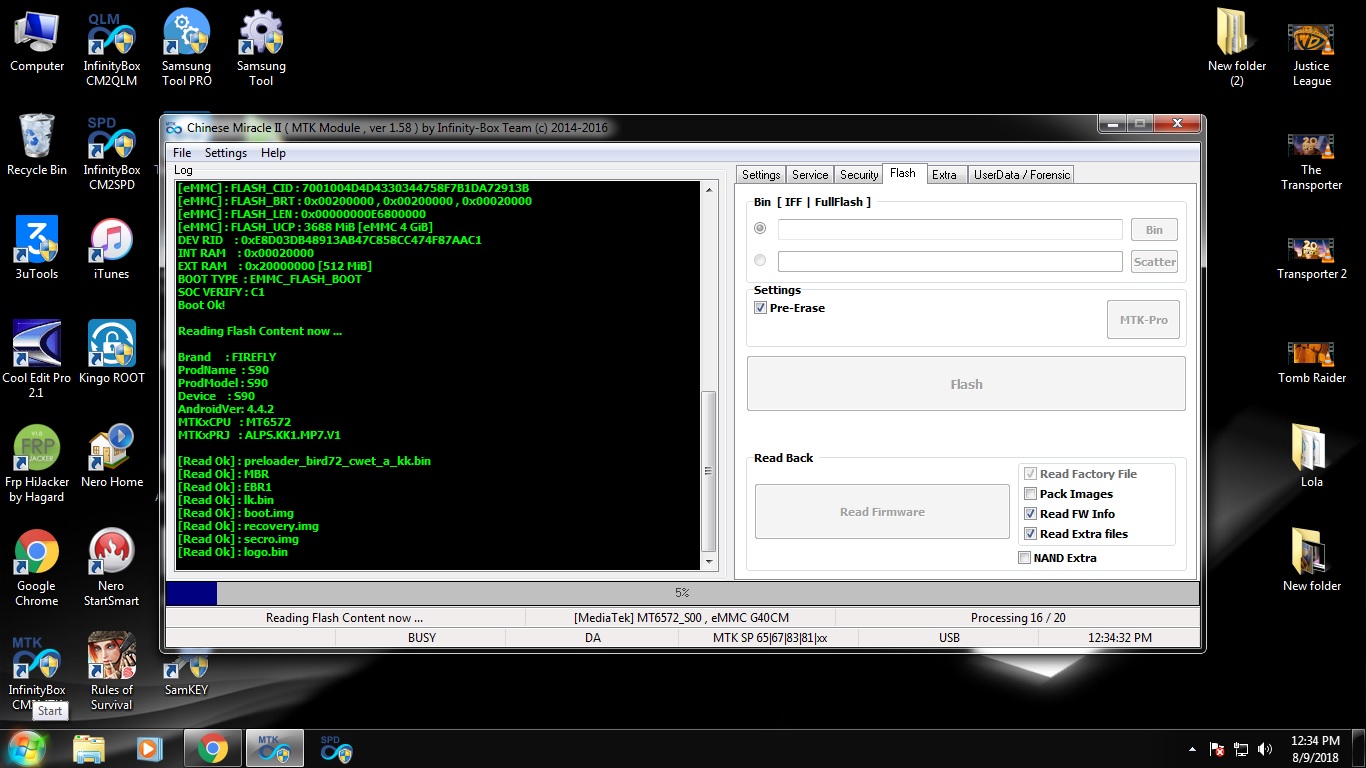This screenshot has height=768, width=1366.
Task: Click the Windows Start orb
Action: [x=27, y=748]
